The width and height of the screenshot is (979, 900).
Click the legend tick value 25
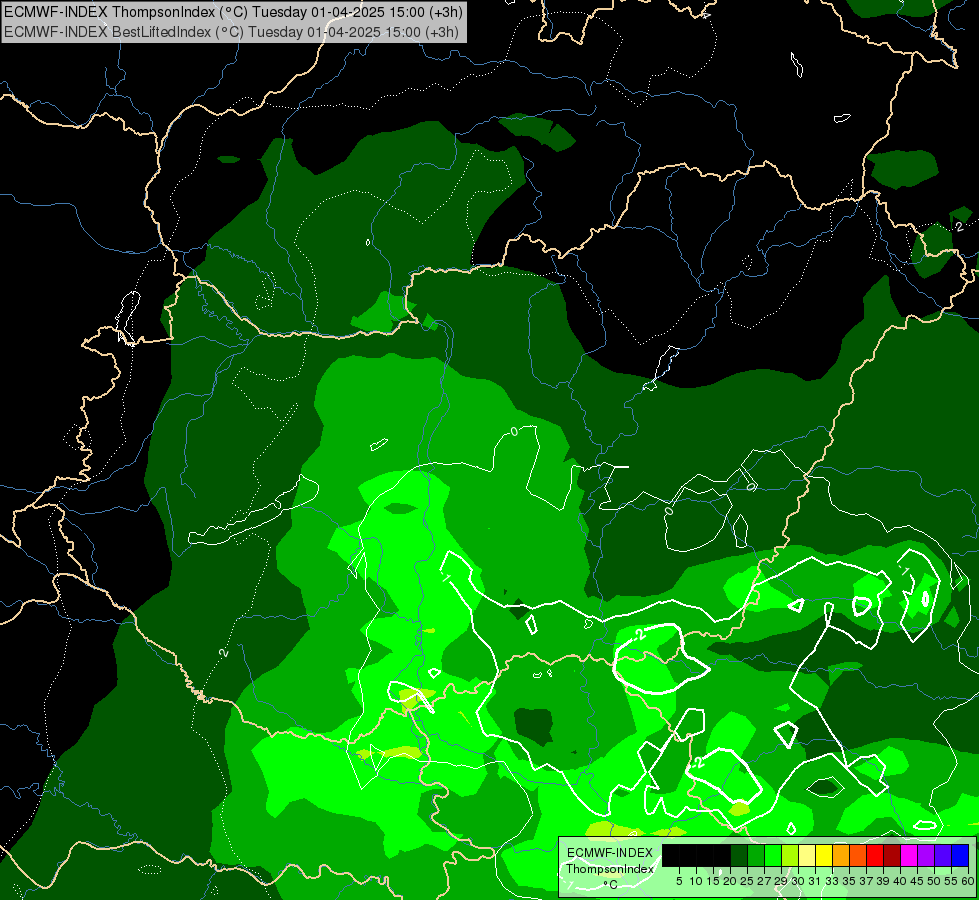[x=747, y=881]
